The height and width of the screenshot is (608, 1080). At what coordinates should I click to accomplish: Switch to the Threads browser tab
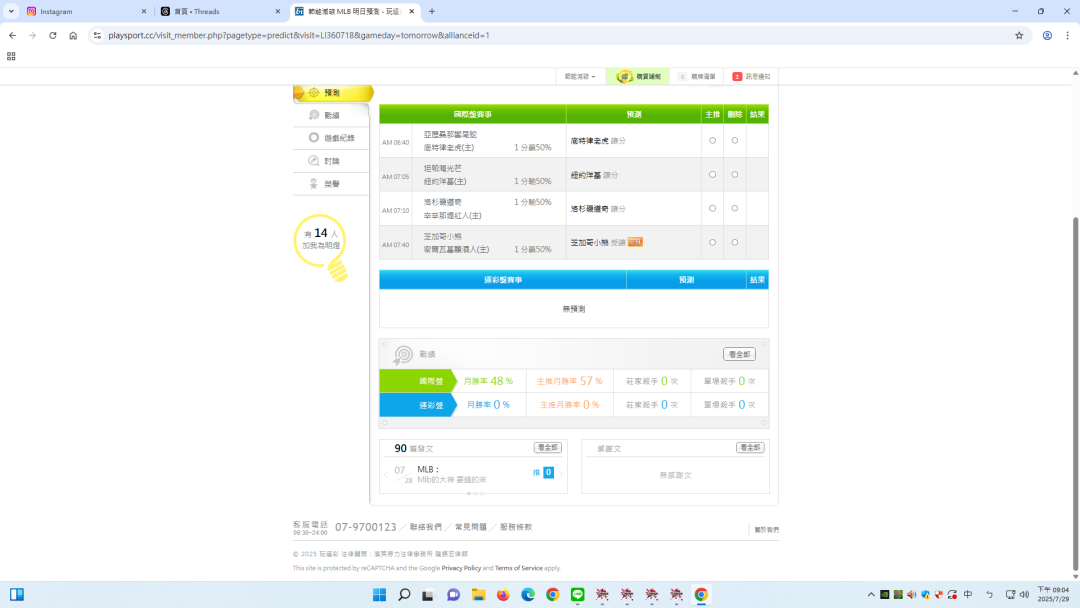(215, 11)
